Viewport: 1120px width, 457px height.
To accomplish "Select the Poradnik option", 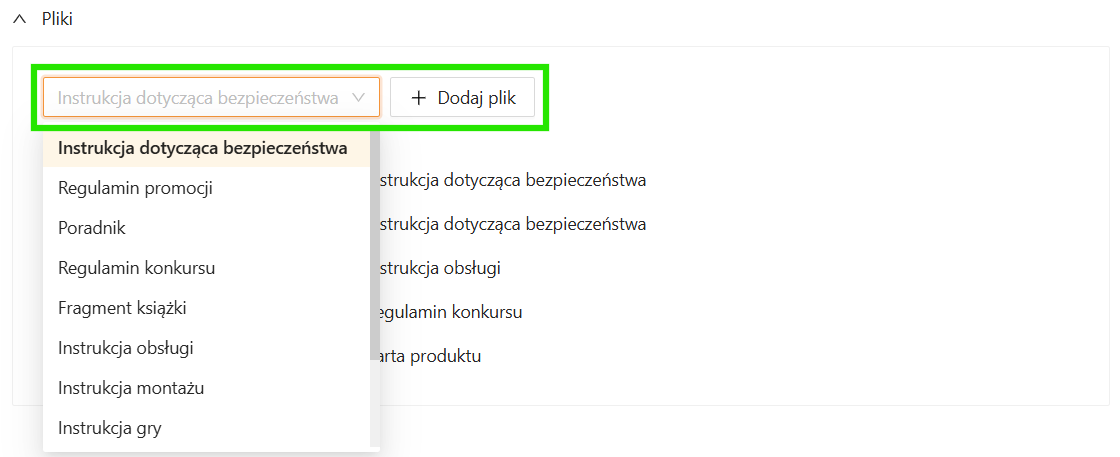I will [x=92, y=228].
